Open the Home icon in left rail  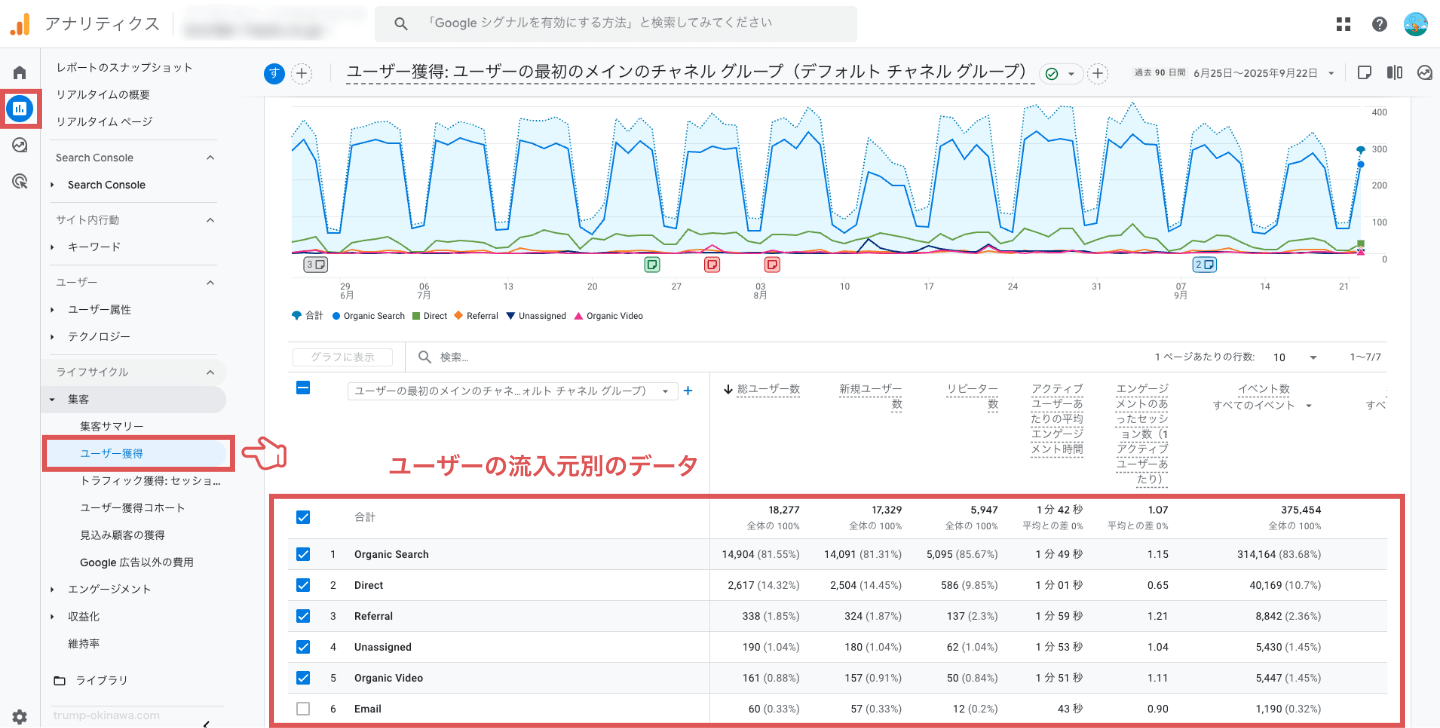pyautogui.click(x=19, y=72)
